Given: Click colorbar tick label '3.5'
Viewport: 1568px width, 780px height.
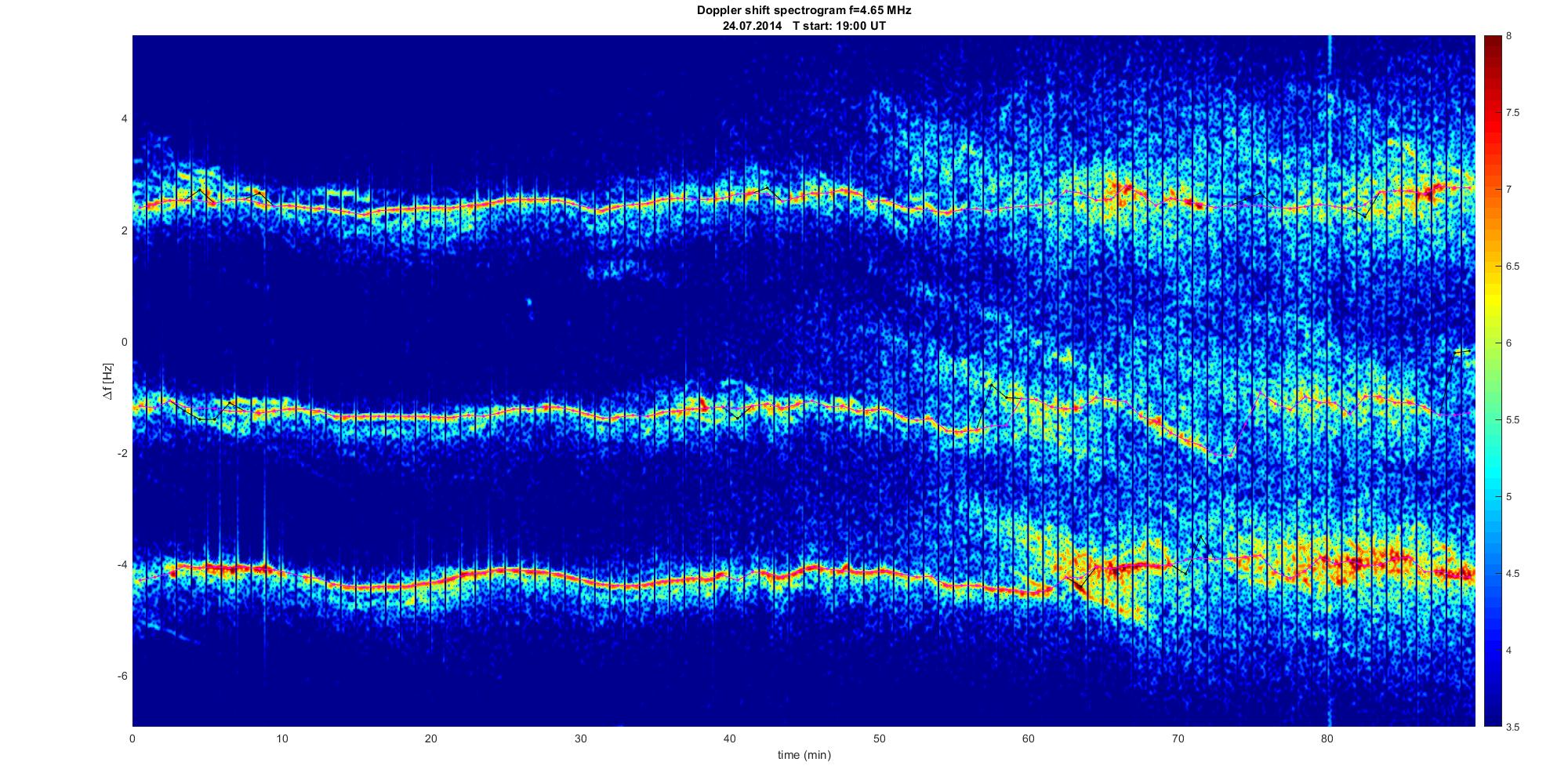Looking at the screenshot, I should coord(1512,727).
